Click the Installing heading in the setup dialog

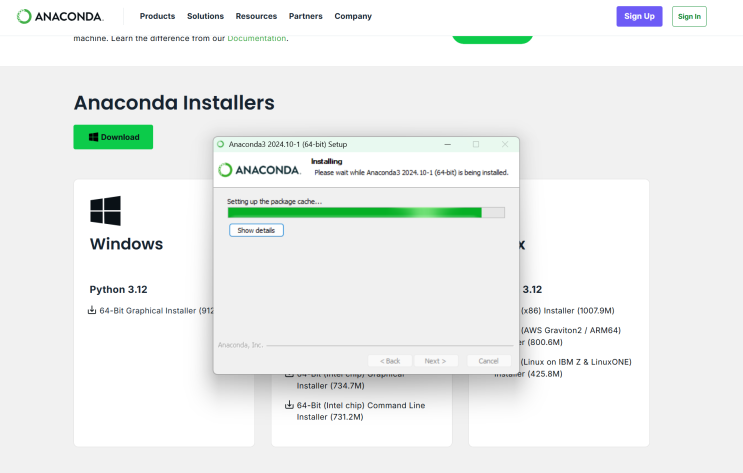[326, 161]
